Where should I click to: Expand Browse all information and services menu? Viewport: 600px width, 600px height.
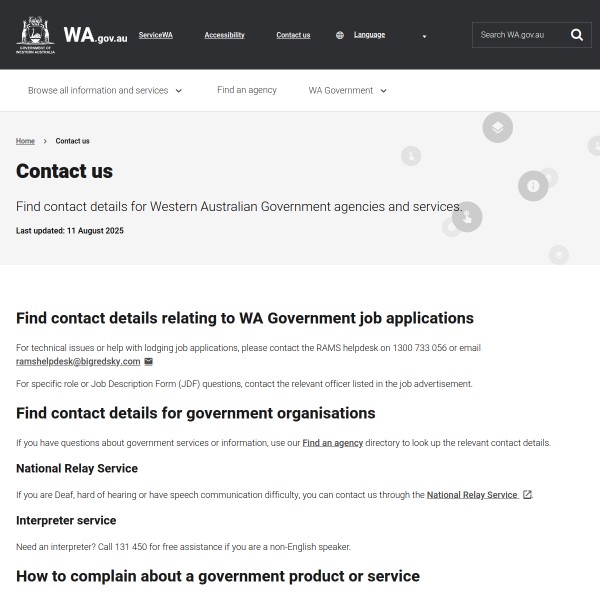coord(105,90)
